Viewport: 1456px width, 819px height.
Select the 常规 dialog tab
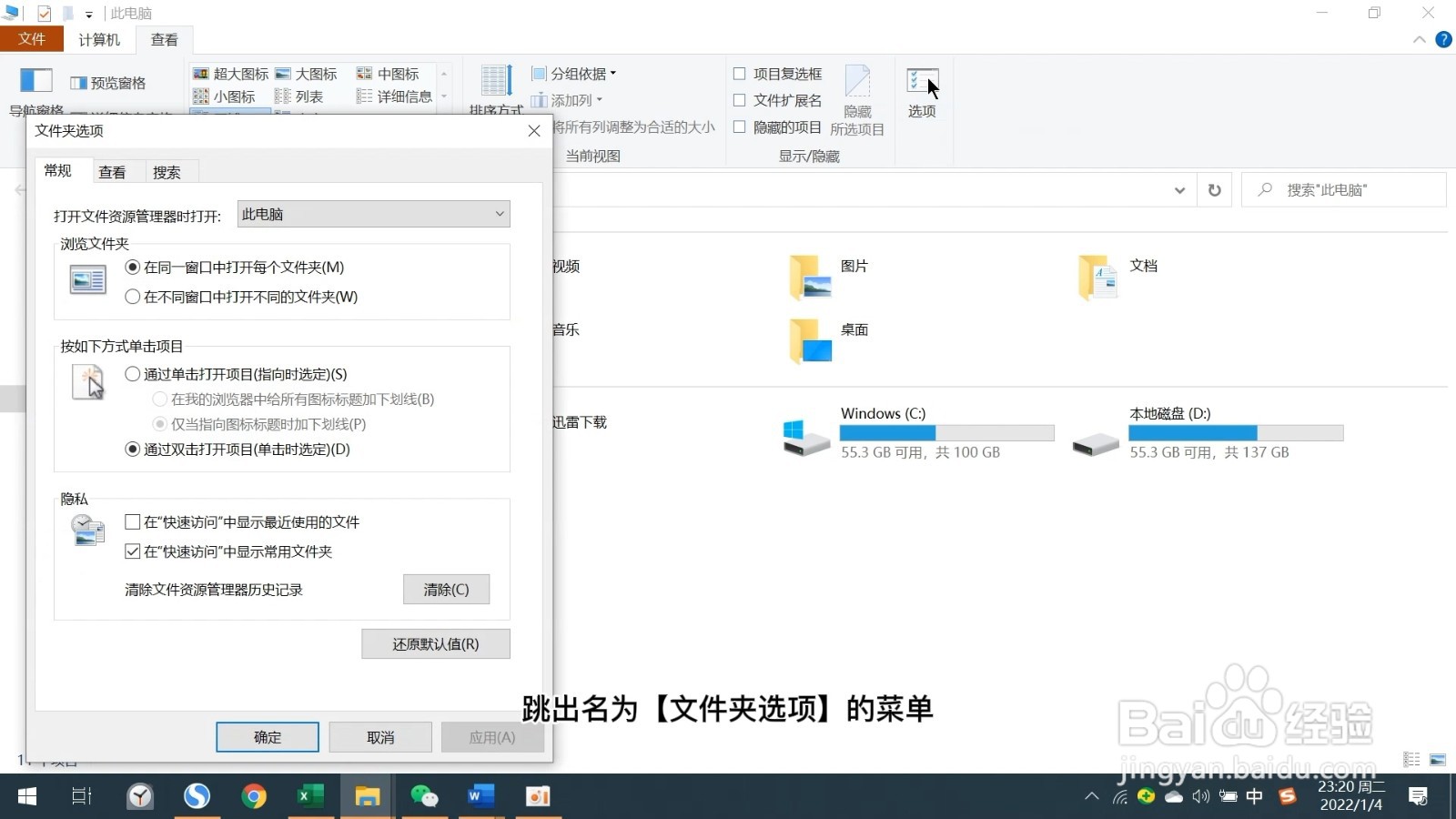[58, 170]
